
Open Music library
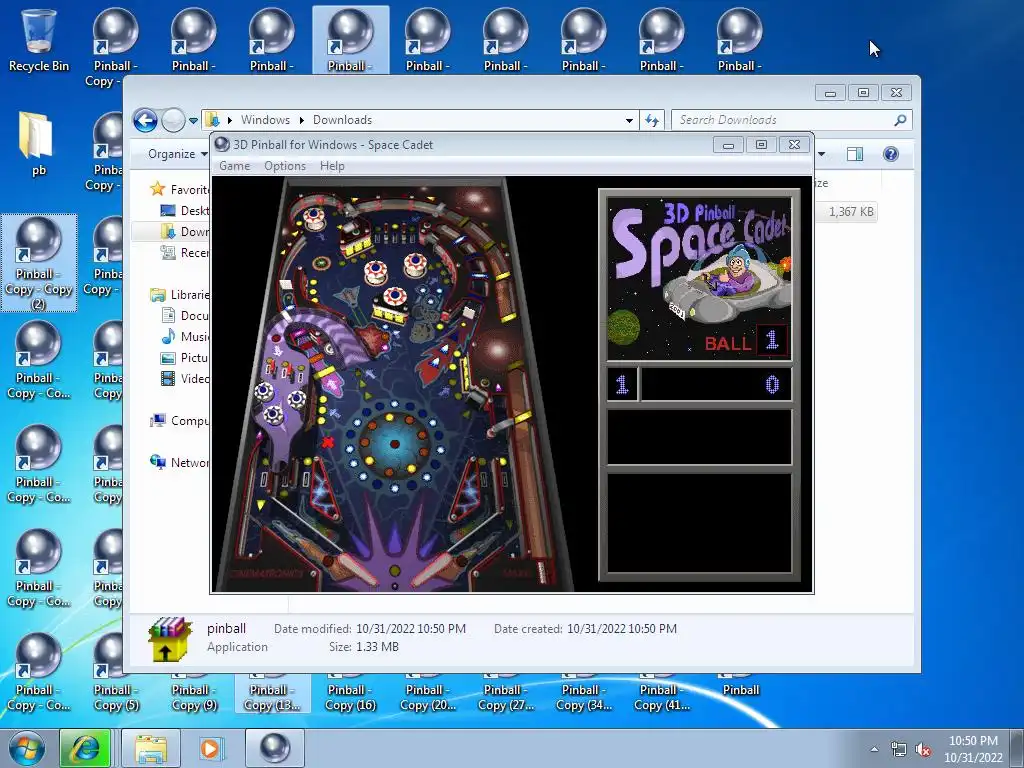coord(185,336)
